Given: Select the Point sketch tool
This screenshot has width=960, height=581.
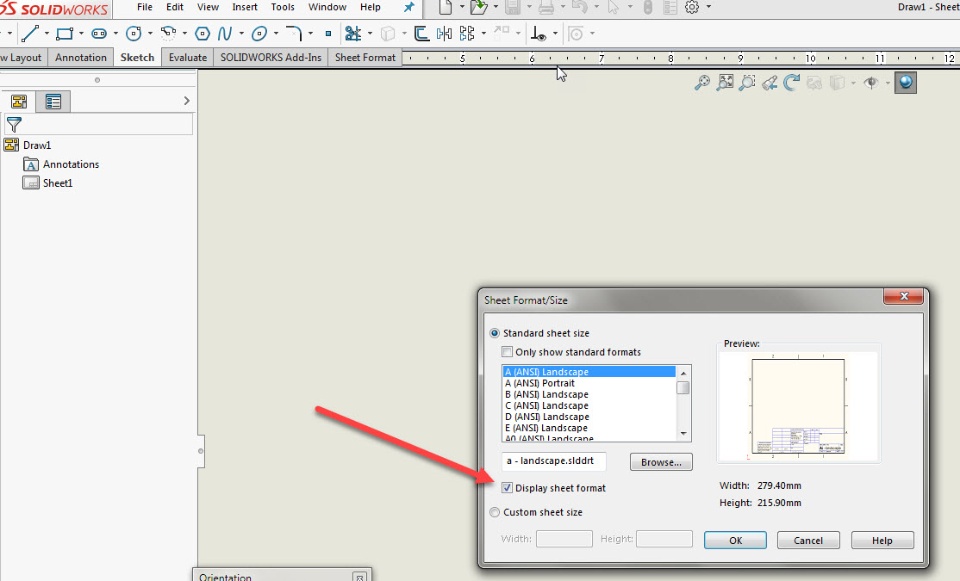Looking at the screenshot, I should coord(328,34).
